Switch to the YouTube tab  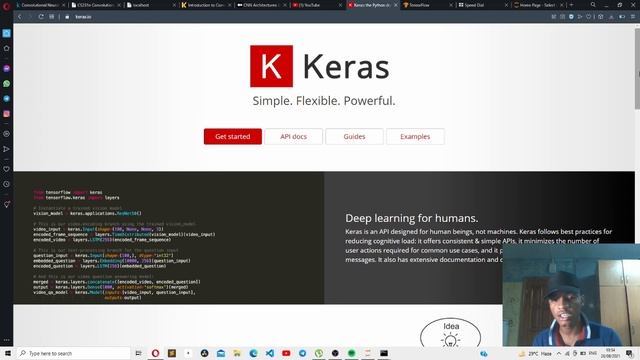pyautogui.click(x=316, y=5)
